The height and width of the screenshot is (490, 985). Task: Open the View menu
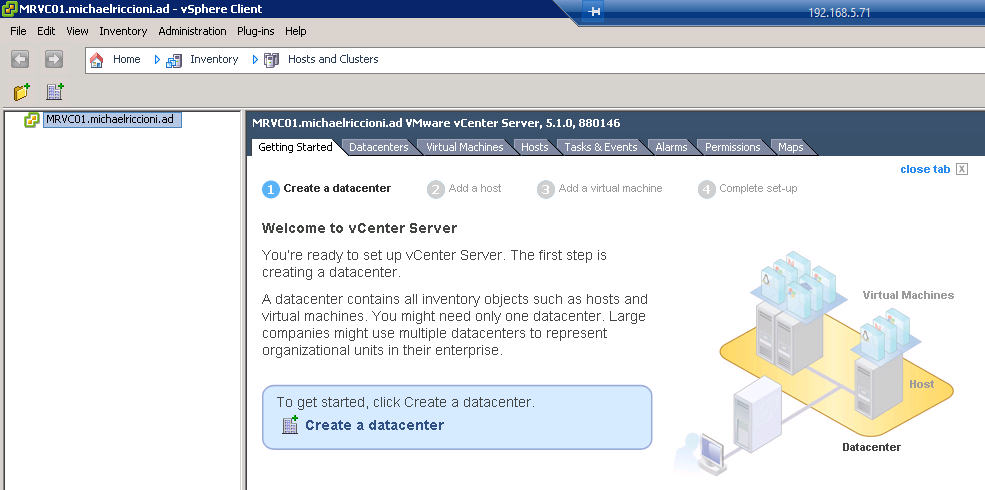tap(77, 31)
